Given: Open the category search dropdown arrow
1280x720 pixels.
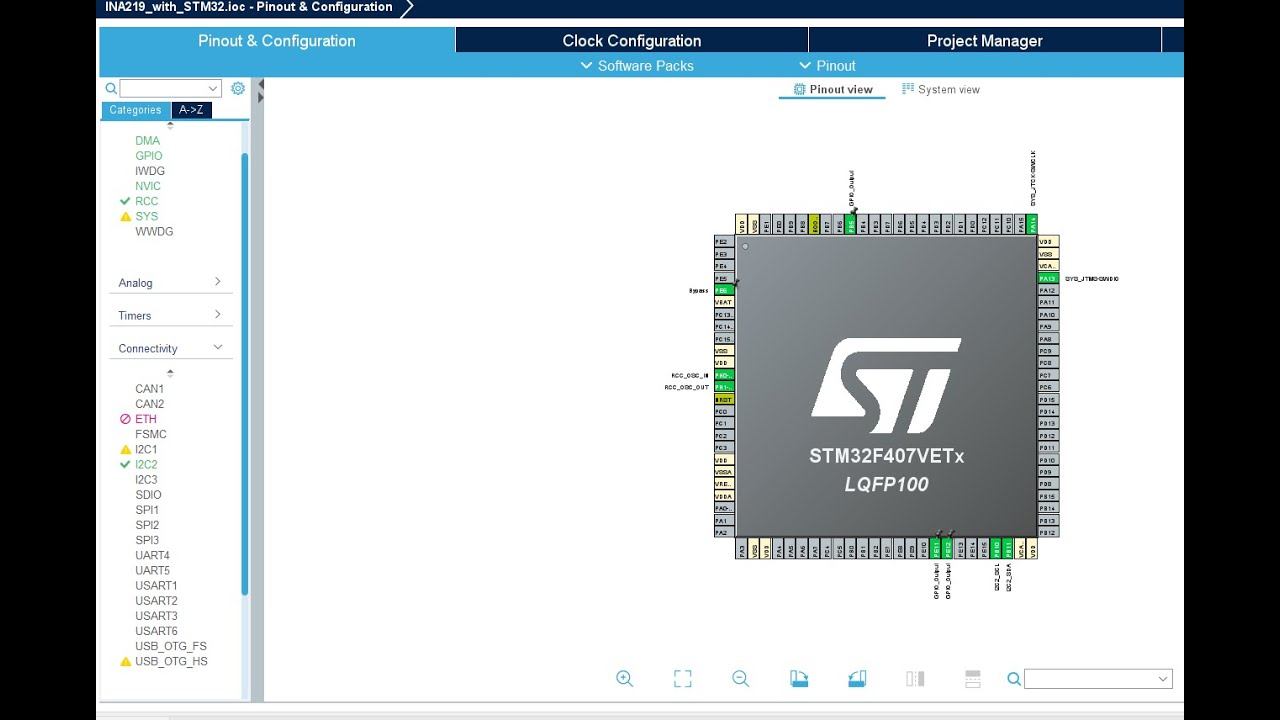Looking at the screenshot, I should (x=212, y=88).
